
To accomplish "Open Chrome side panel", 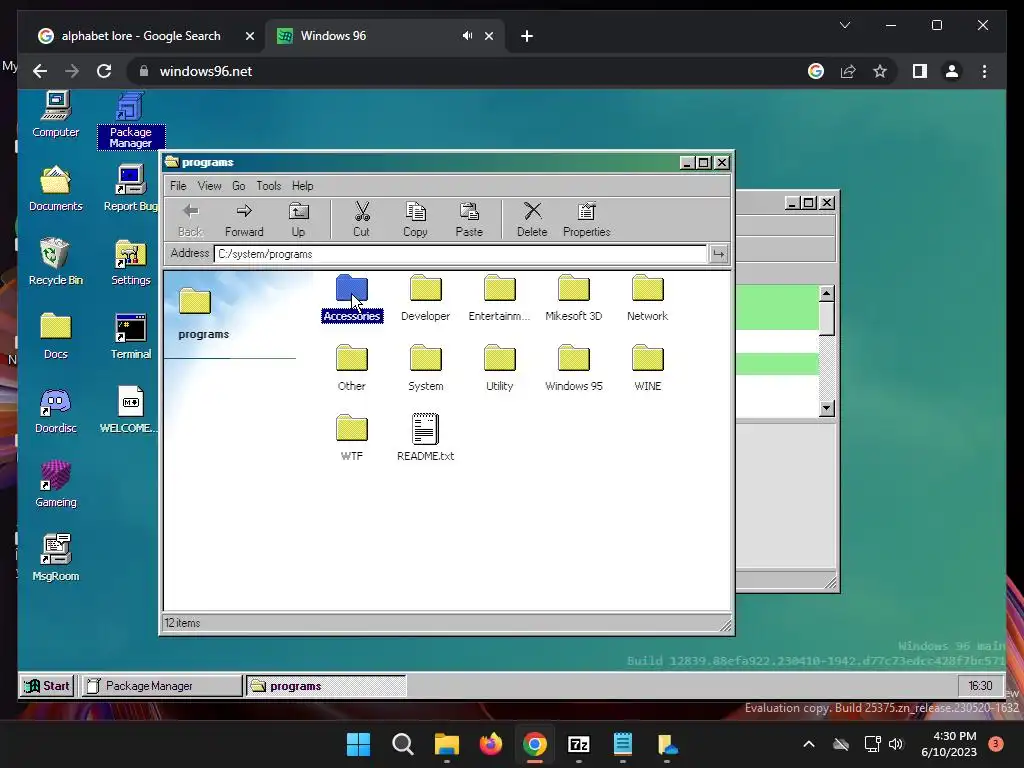I will 920,71.
